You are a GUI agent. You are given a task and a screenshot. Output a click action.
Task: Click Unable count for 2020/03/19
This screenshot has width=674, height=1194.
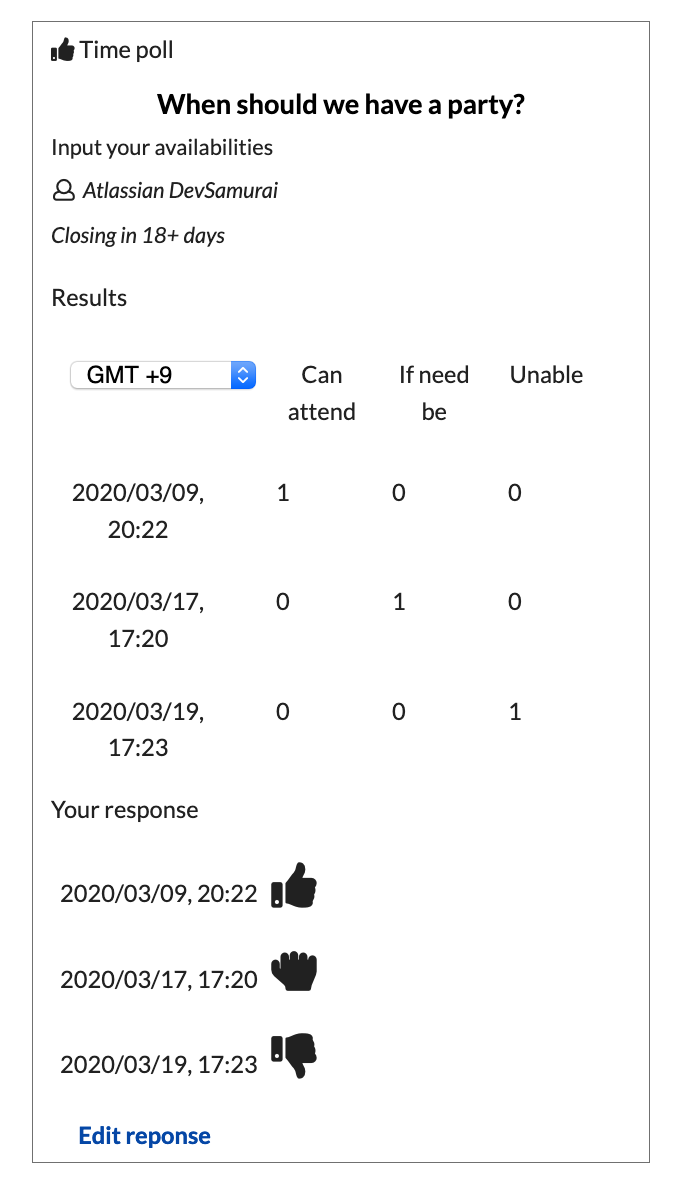(515, 712)
